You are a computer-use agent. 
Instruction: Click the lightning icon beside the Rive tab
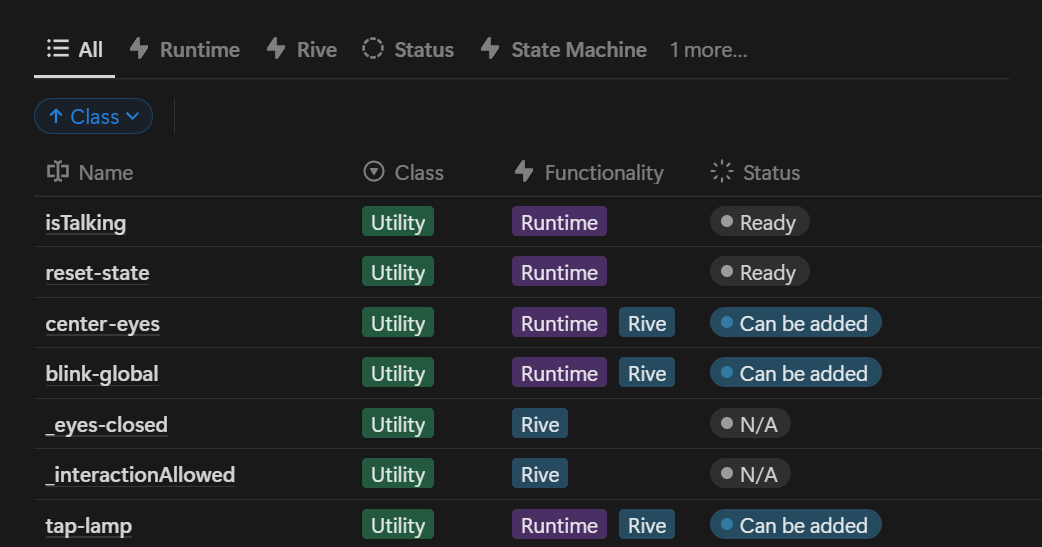pyautogui.click(x=276, y=49)
